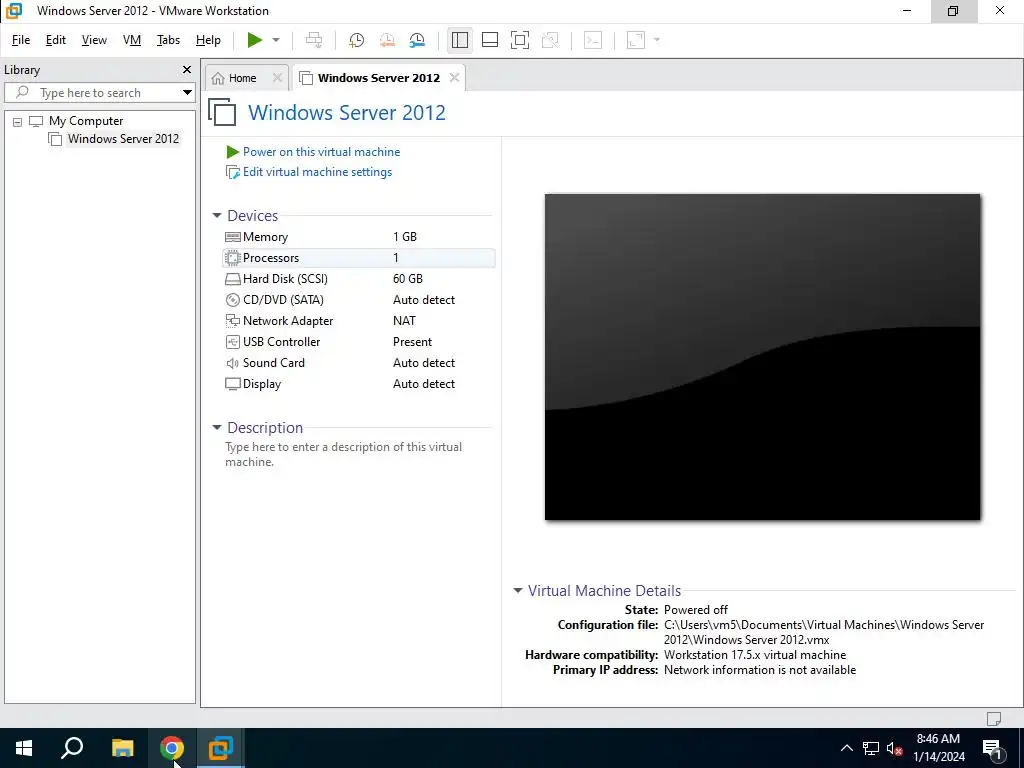Select the CD/DVD (SATA) device row
The image size is (1024, 768).
[x=359, y=300]
